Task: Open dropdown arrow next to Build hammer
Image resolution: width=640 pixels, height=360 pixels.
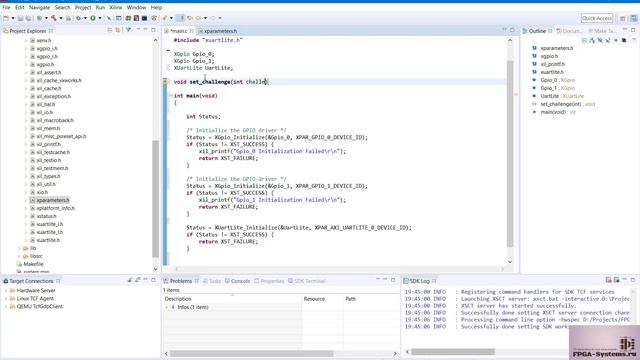Action: pos(61,18)
